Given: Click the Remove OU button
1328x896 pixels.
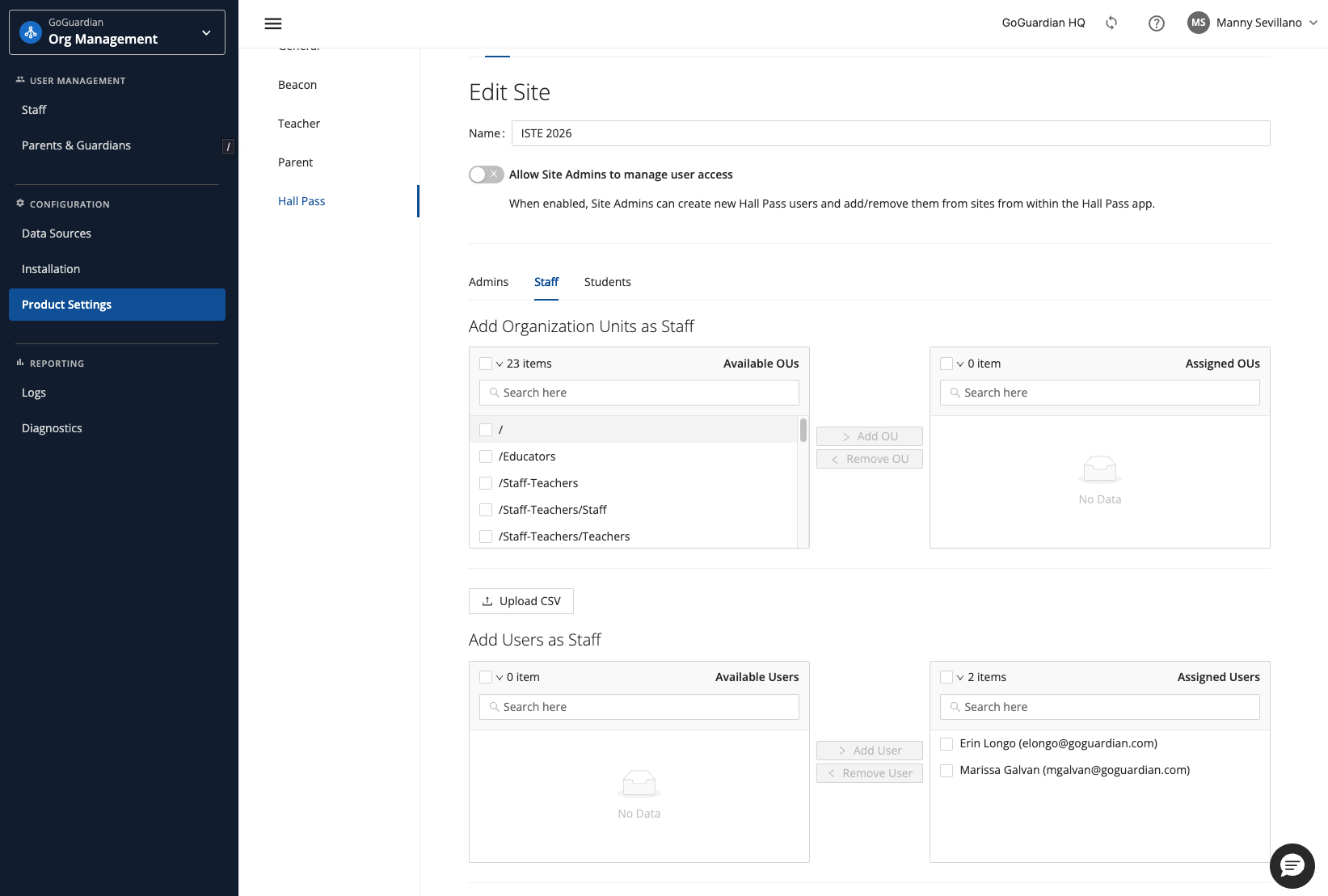Looking at the screenshot, I should pos(870,459).
